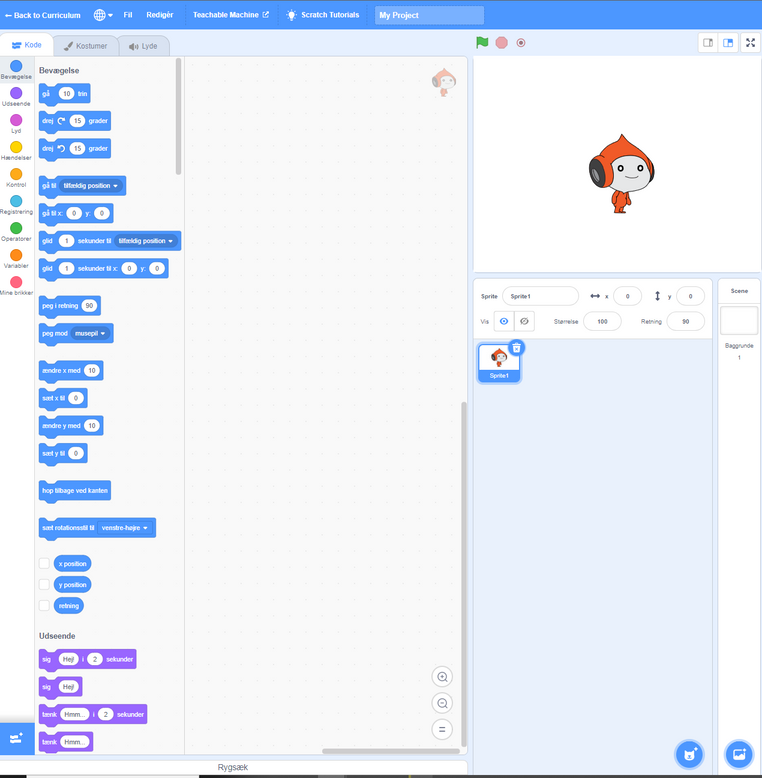Expand the 'musepil' dropdown in peg mod

click(x=92, y=333)
